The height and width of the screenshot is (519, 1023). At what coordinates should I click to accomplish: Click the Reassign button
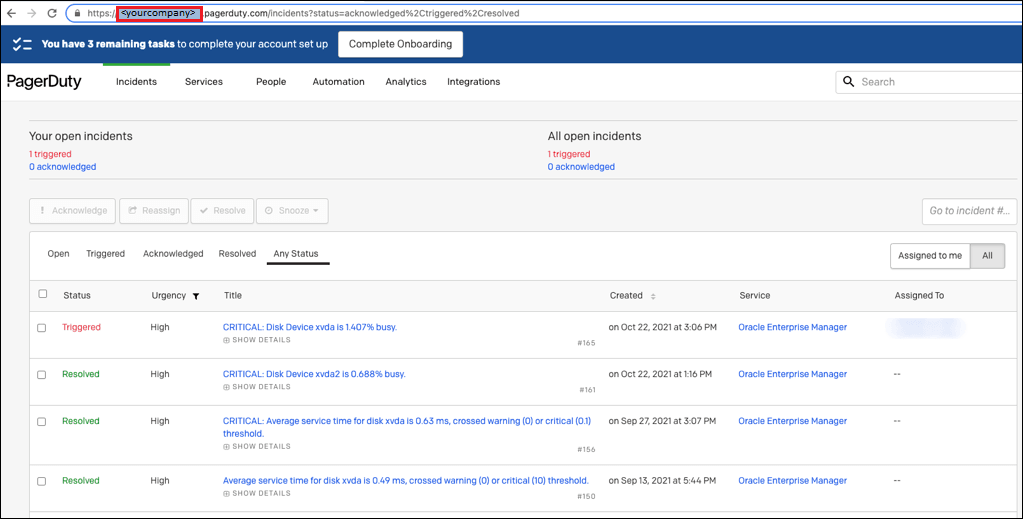tap(154, 211)
